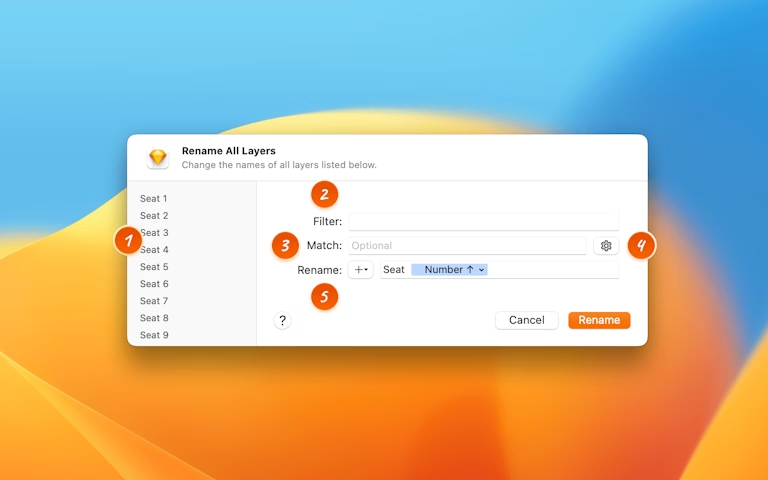
Task: Select Seat 8 in layer list
Action: (154, 318)
